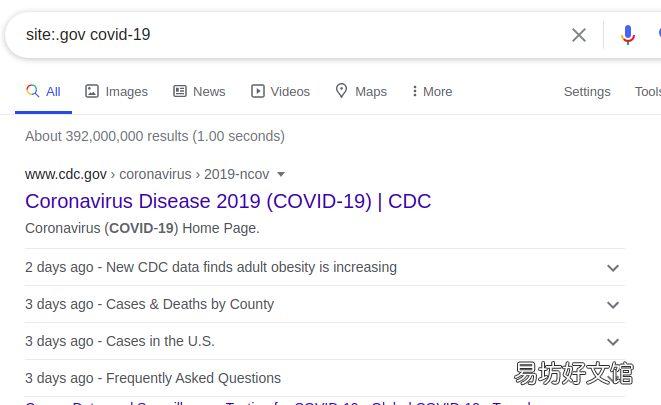Image resolution: width=661 pixels, height=405 pixels.
Task: Select the Frequently Asked Questions row
Action: pos(325,378)
